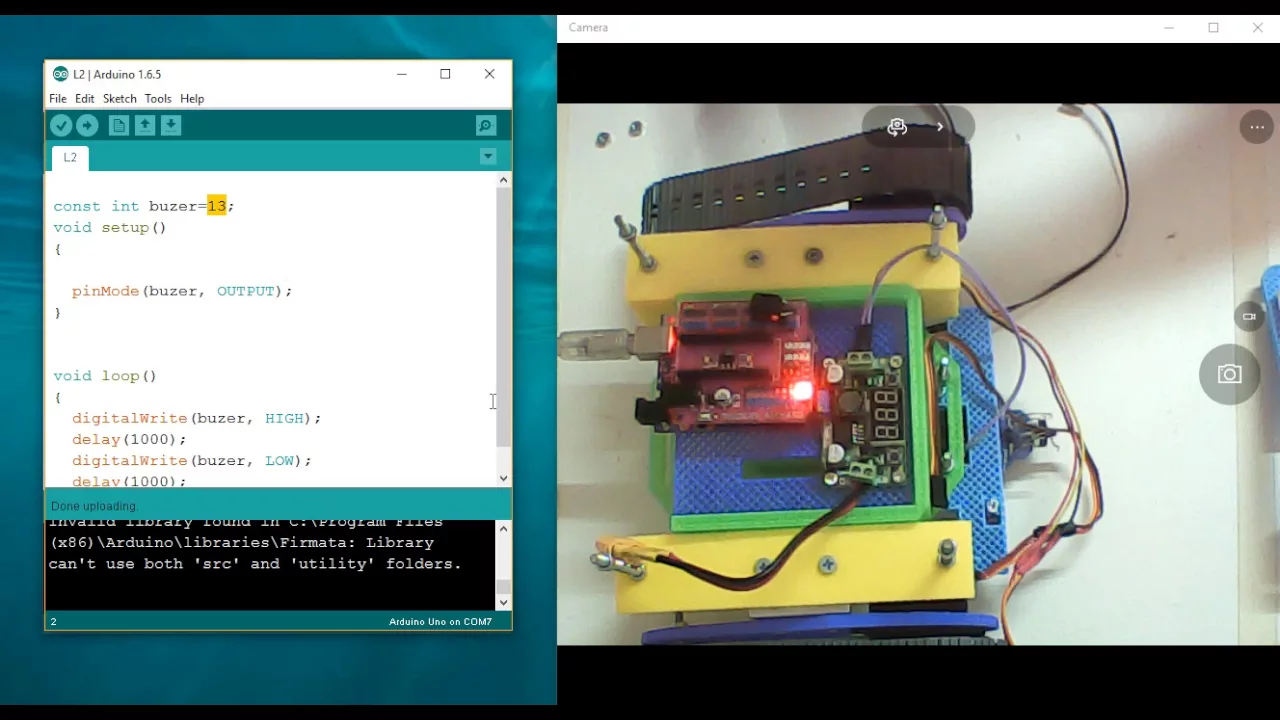Click the Arduino logo in the title bar
The height and width of the screenshot is (720, 1280).
60,74
